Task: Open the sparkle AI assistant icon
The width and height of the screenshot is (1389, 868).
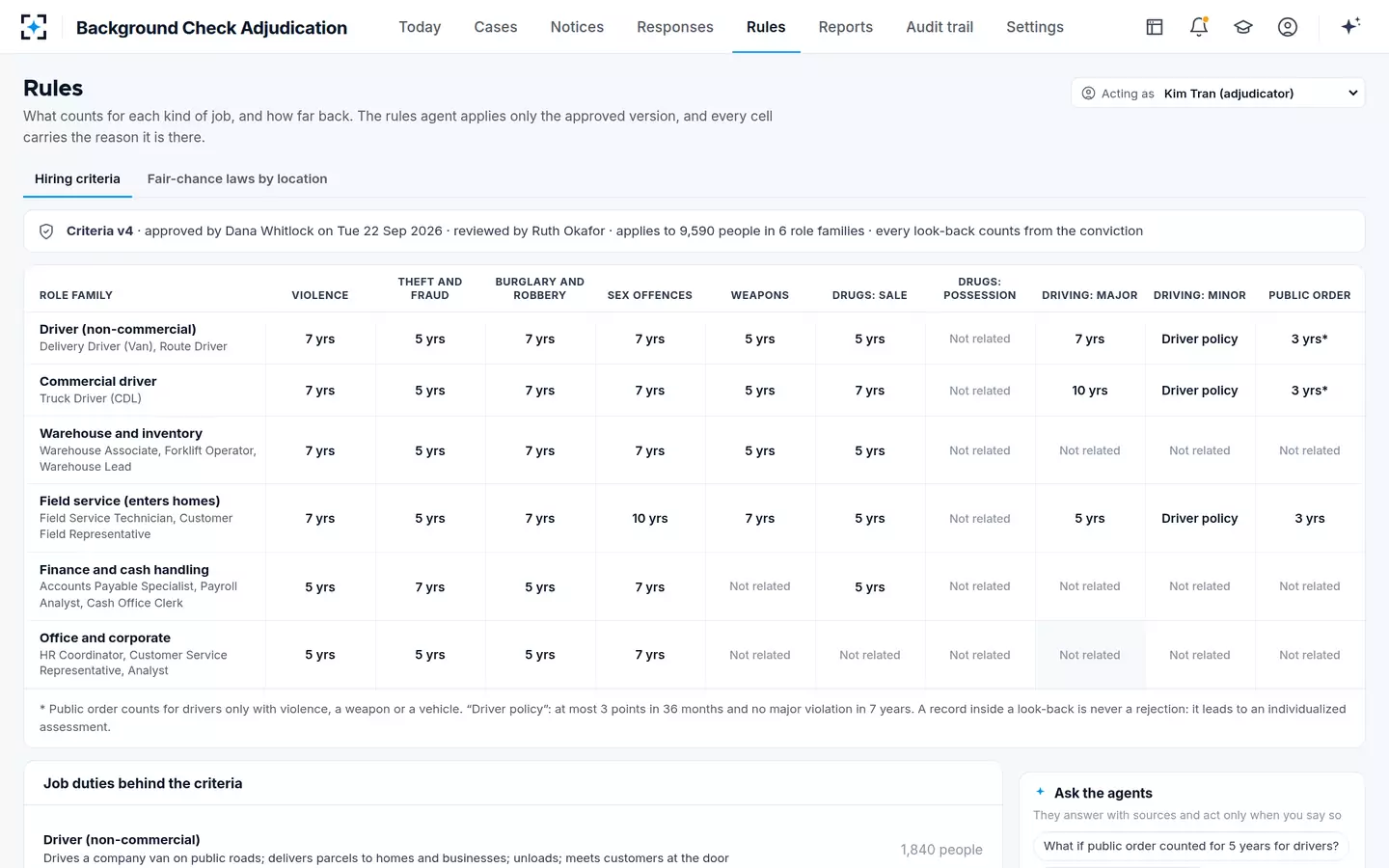Action: pos(1350,26)
